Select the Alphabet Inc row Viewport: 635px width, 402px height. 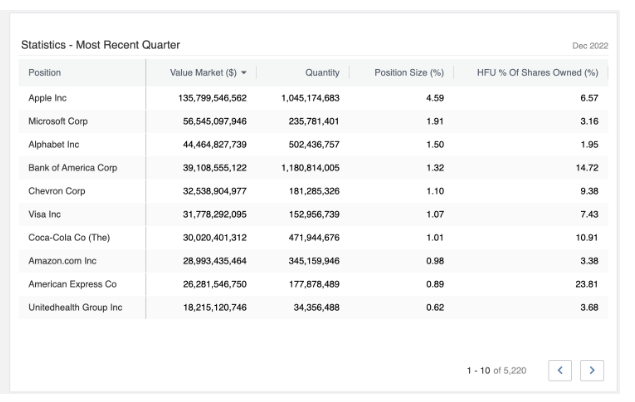[54, 144]
